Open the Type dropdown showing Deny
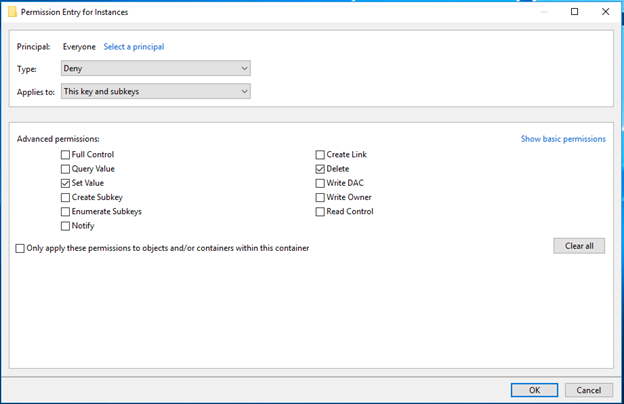 (156, 68)
